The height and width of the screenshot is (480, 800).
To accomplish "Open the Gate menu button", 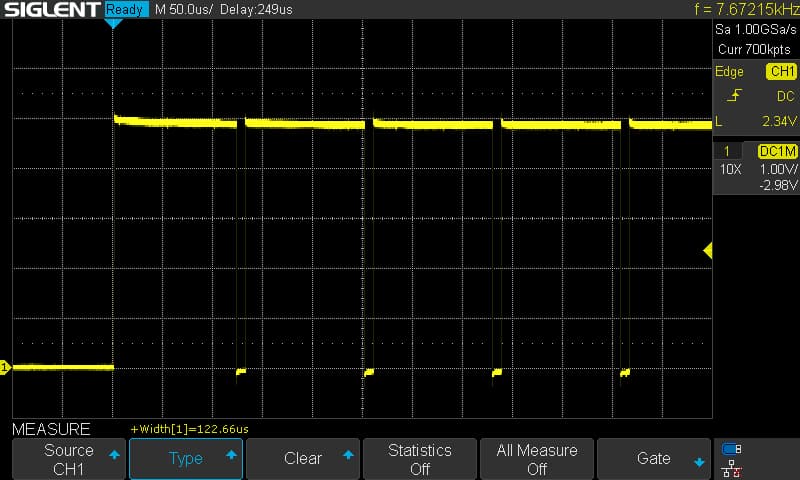I will coord(654,459).
